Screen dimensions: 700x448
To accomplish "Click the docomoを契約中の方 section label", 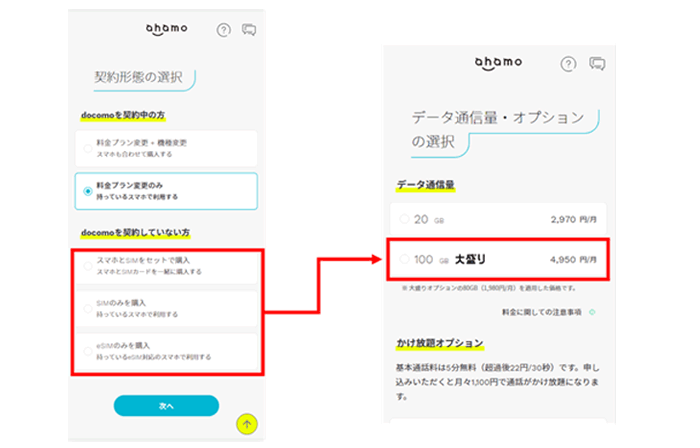I will click(x=123, y=115).
